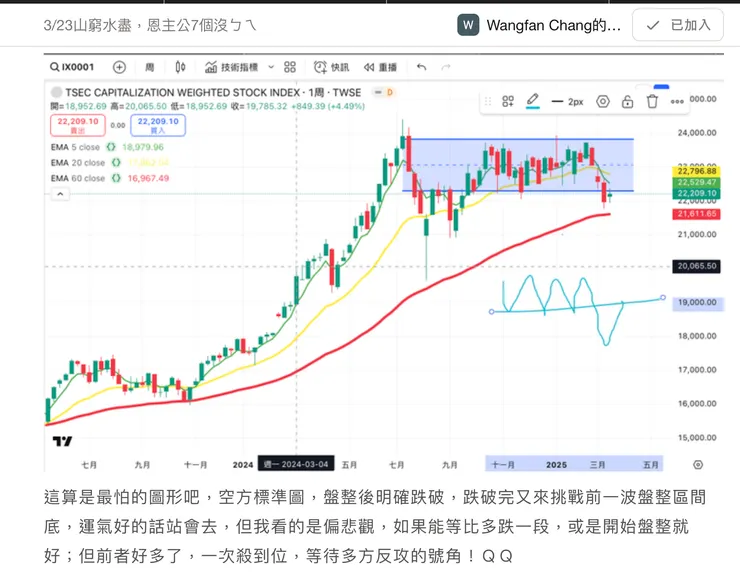The width and height of the screenshot is (740, 579).
Task: Open drawing settings hexagon icon
Action: pos(603,101)
